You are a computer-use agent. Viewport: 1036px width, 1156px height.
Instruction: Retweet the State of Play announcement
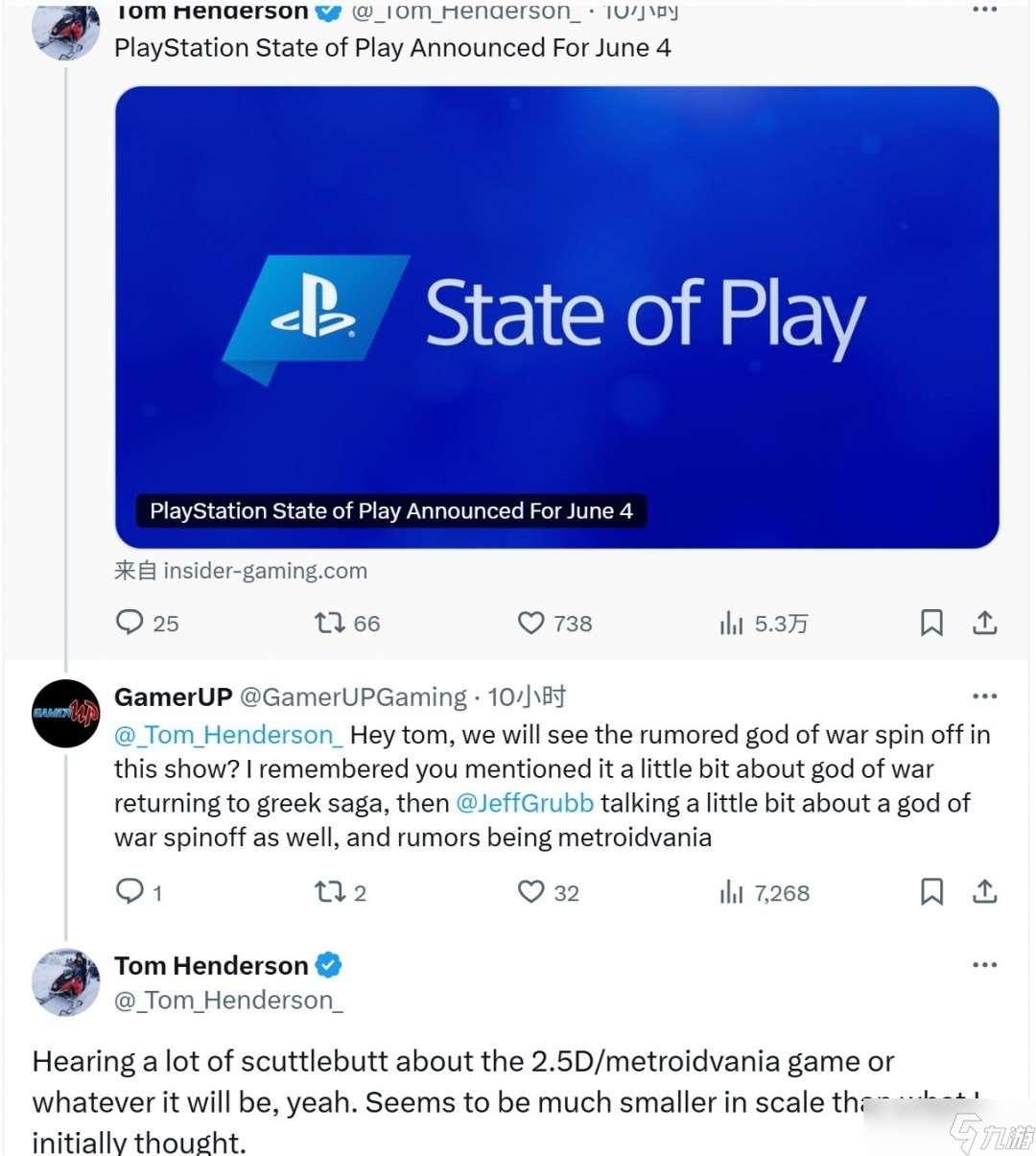(x=329, y=624)
